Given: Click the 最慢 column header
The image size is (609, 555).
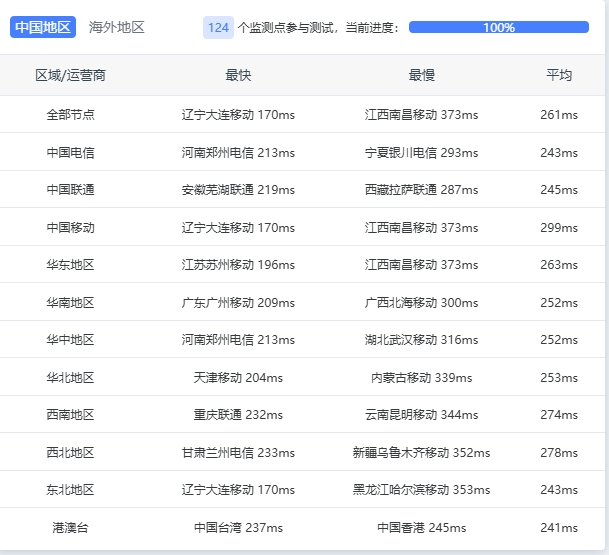Looking at the screenshot, I should pos(421,75).
